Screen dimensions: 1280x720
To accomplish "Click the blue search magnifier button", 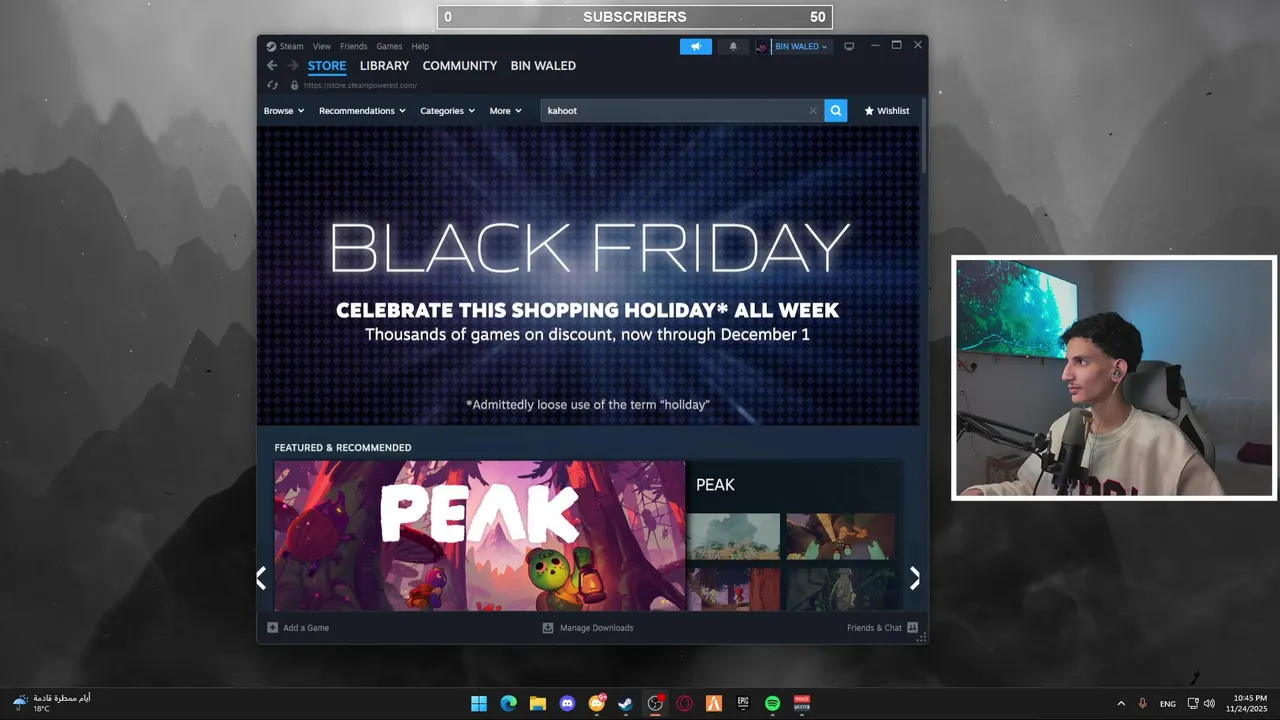I will click(836, 111).
